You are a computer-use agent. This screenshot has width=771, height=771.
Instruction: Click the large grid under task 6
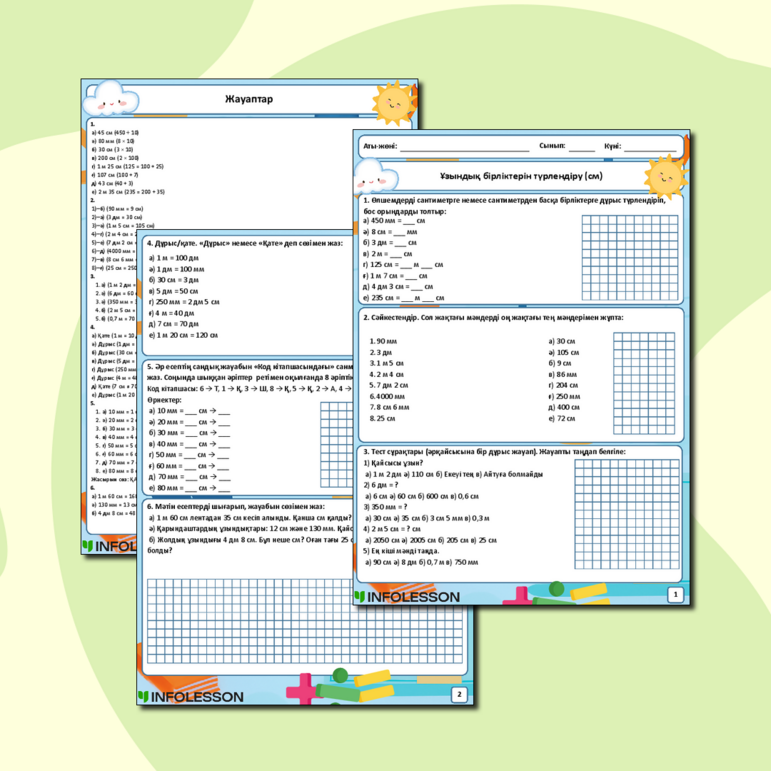307,621
